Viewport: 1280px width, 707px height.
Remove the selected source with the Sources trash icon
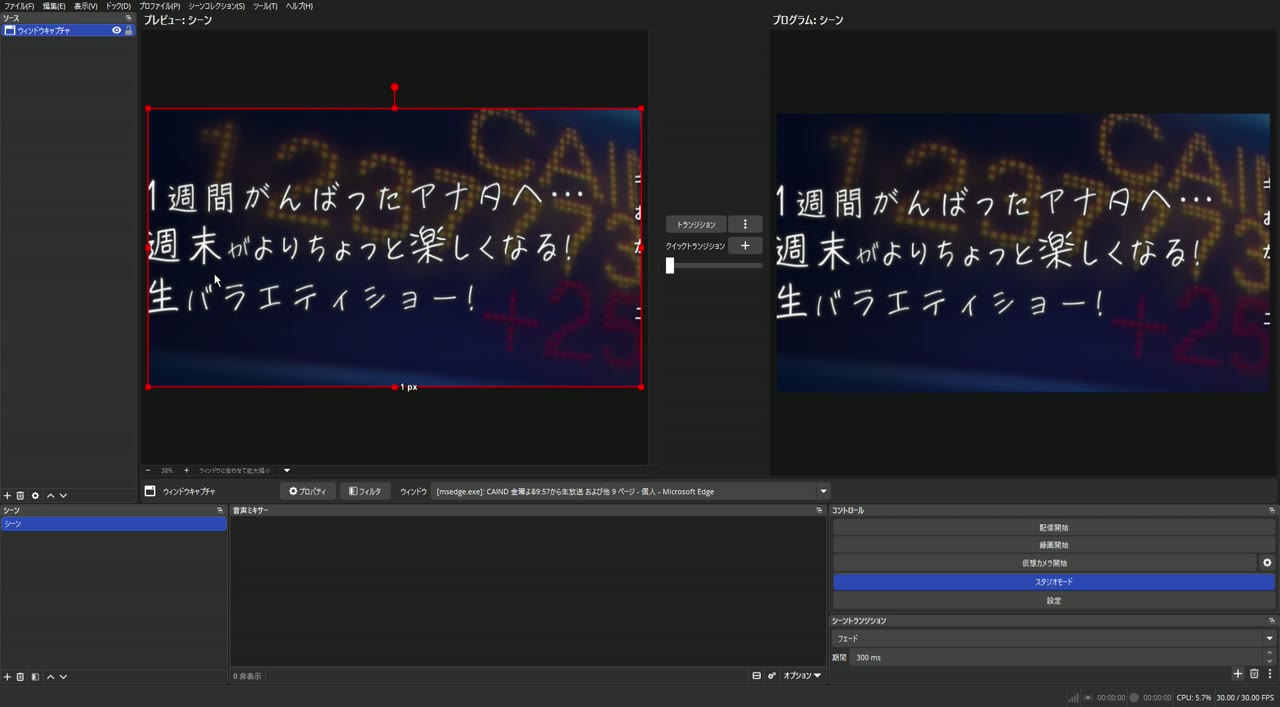(20, 496)
